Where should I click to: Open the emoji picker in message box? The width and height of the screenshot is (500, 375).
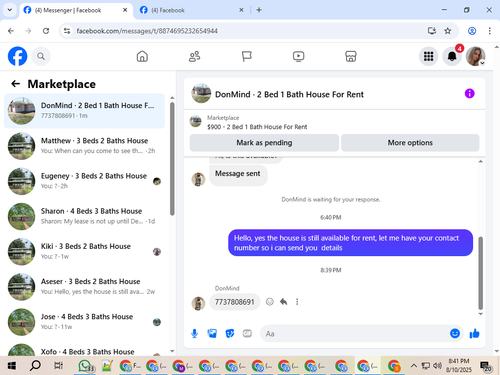(455, 333)
